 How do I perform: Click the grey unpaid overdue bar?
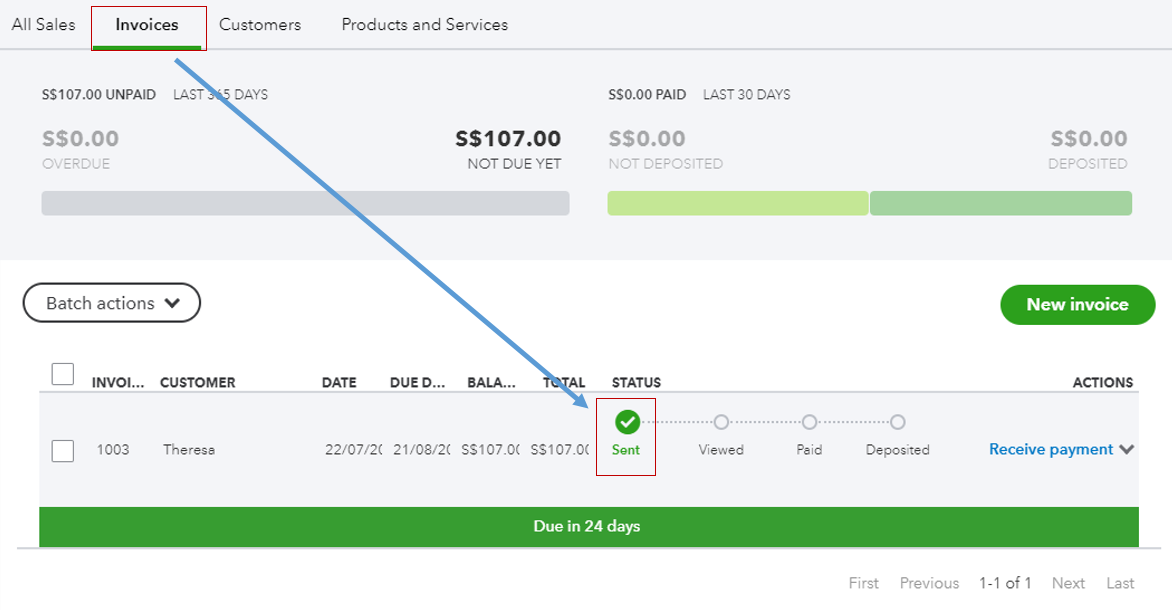pyautogui.click(x=305, y=203)
